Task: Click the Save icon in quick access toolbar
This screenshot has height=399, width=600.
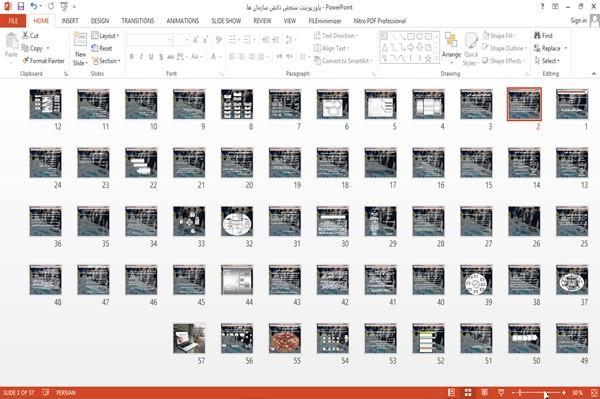Action: click(21, 6)
